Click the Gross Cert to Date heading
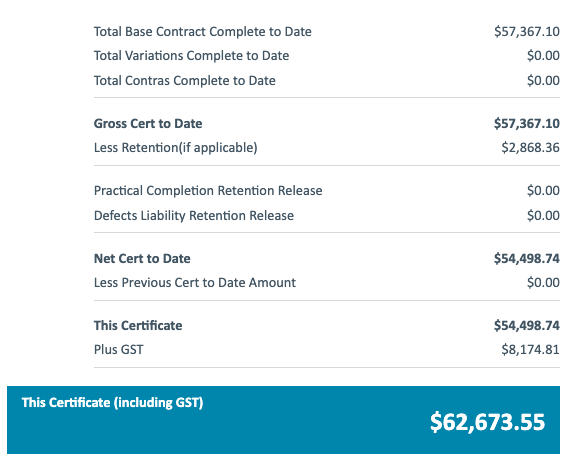Screen dimensions: 569x462 click(x=148, y=123)
